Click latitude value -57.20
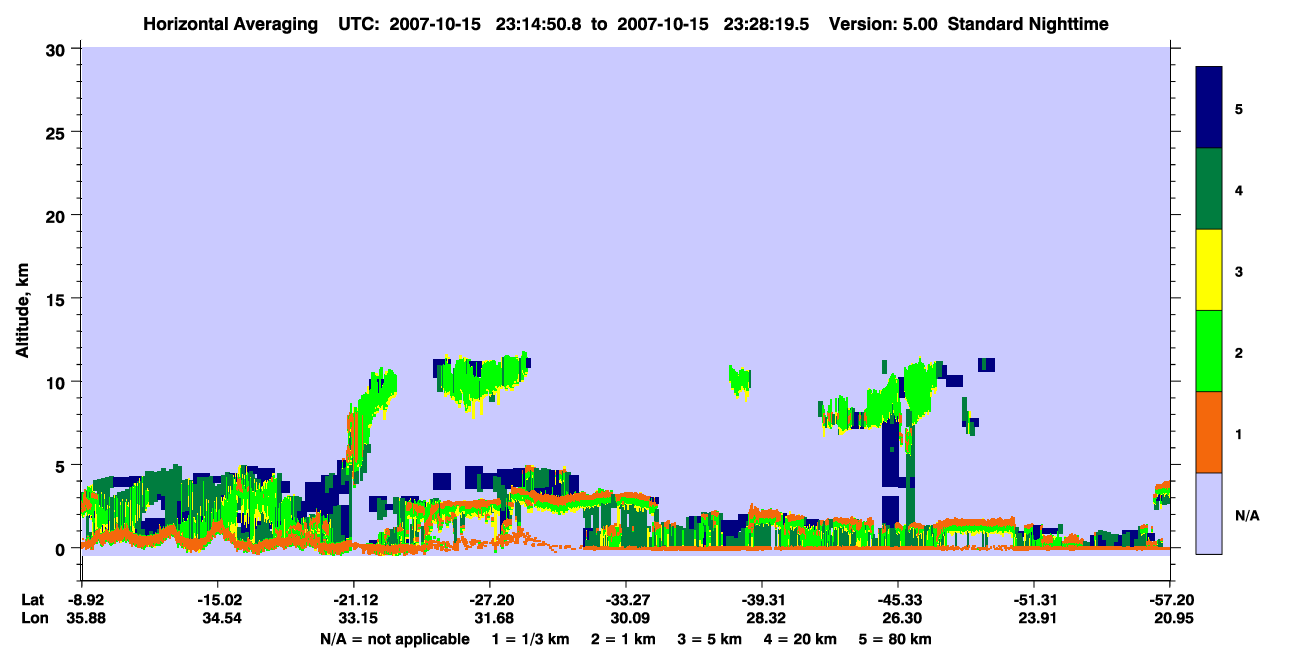Image resolution: width=1300 pixels, height=667 pixels. pos(1170,599)
